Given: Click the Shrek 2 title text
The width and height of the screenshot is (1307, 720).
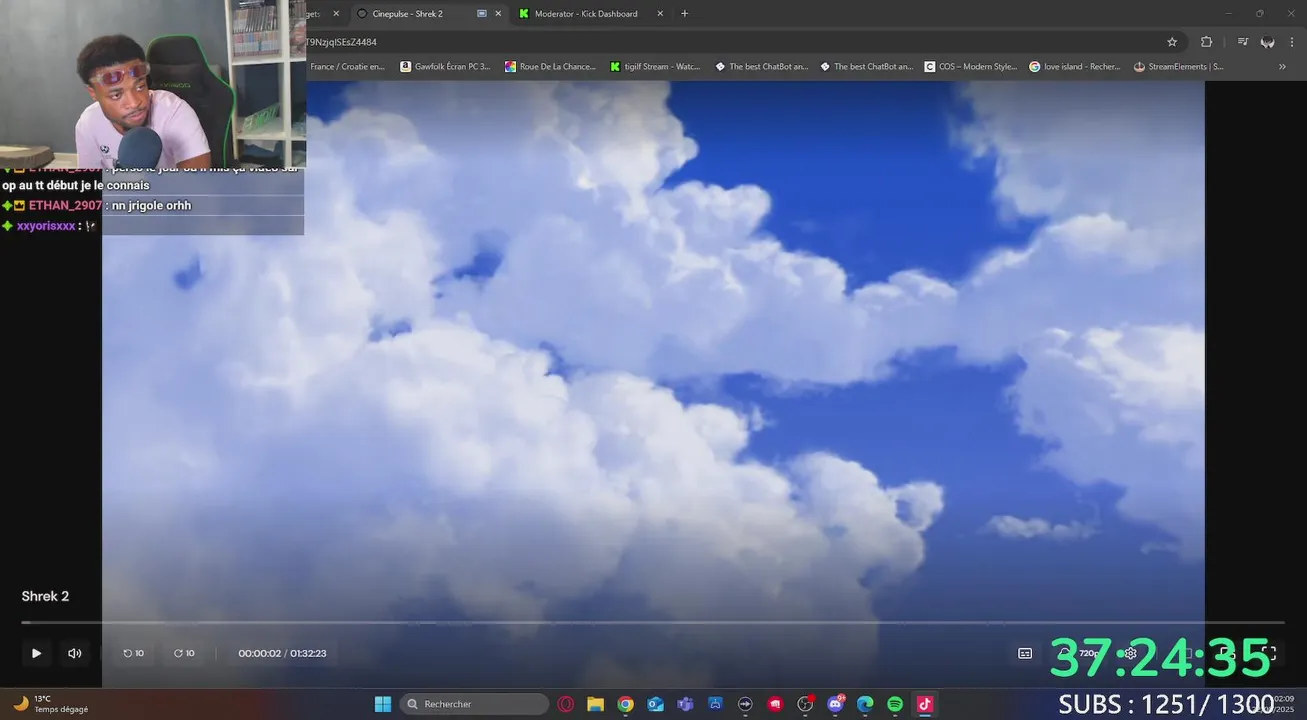Looking at the screenshot, I should click(45, 596).
